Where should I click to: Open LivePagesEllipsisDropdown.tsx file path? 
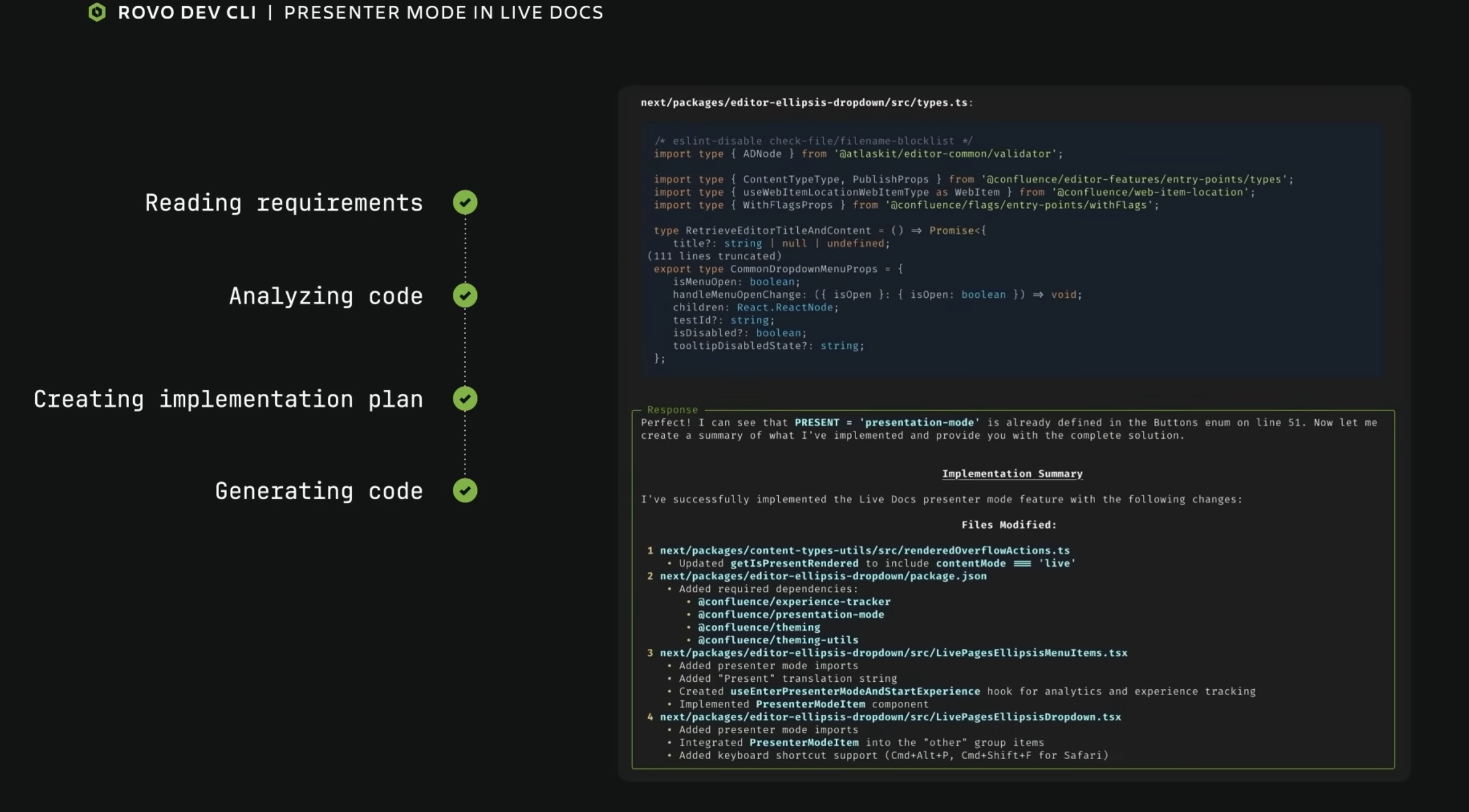[x=890, y=717]
